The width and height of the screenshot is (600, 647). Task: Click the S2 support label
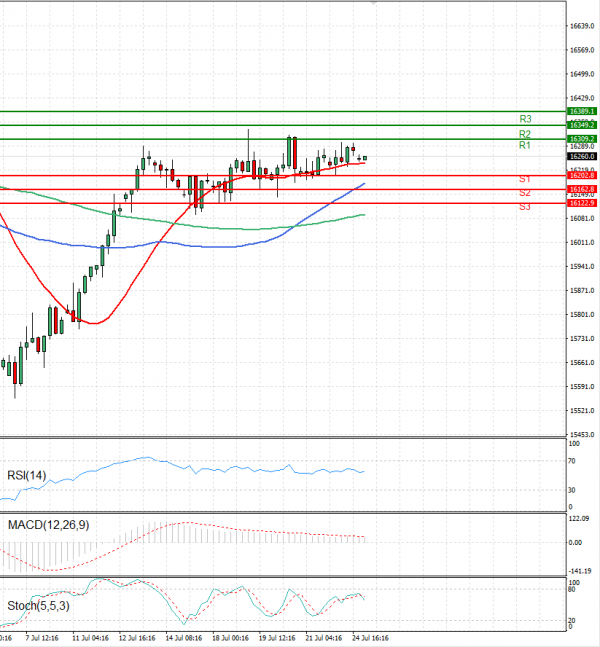point(524,193)
